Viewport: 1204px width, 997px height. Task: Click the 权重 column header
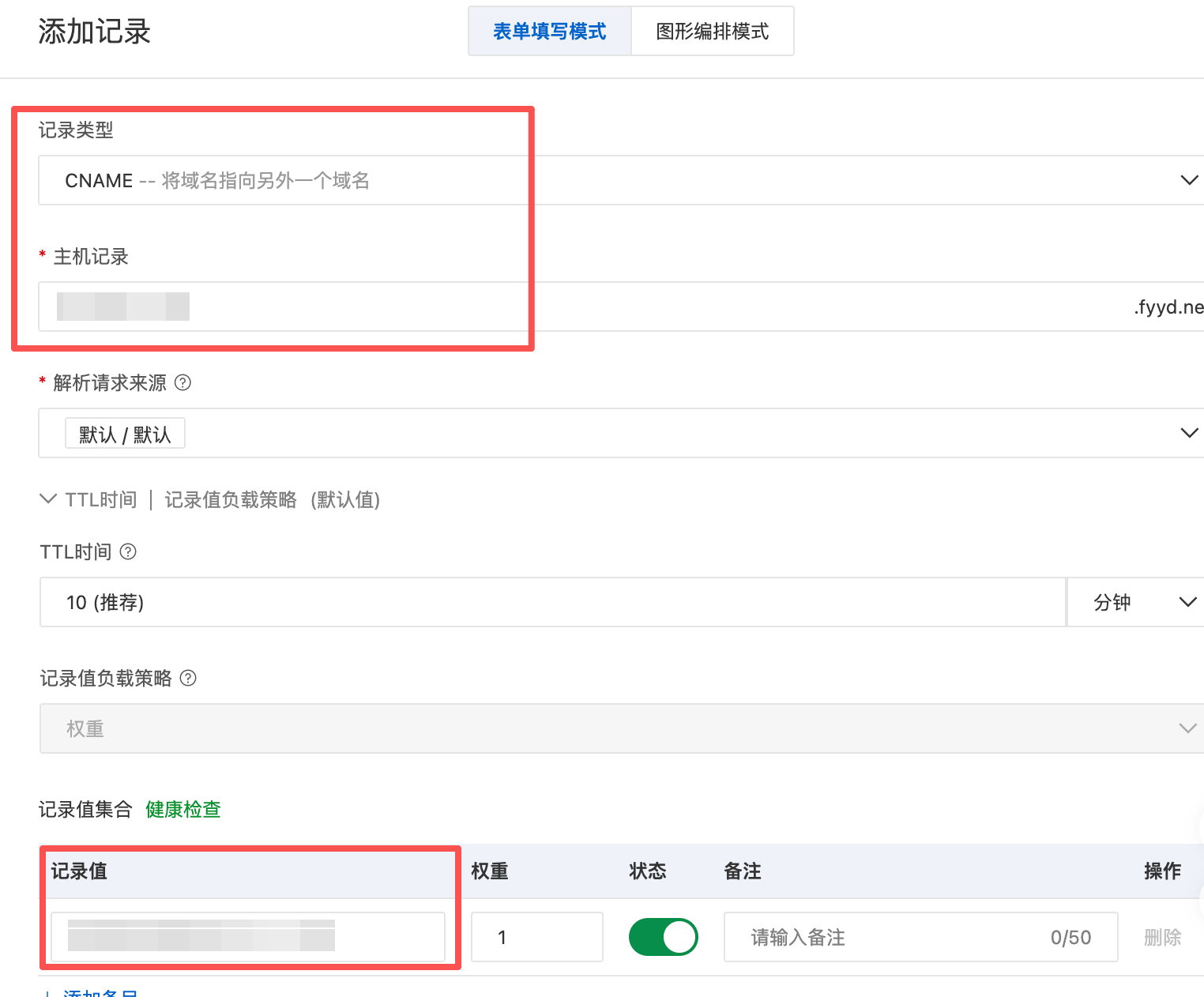click(490, 871)
